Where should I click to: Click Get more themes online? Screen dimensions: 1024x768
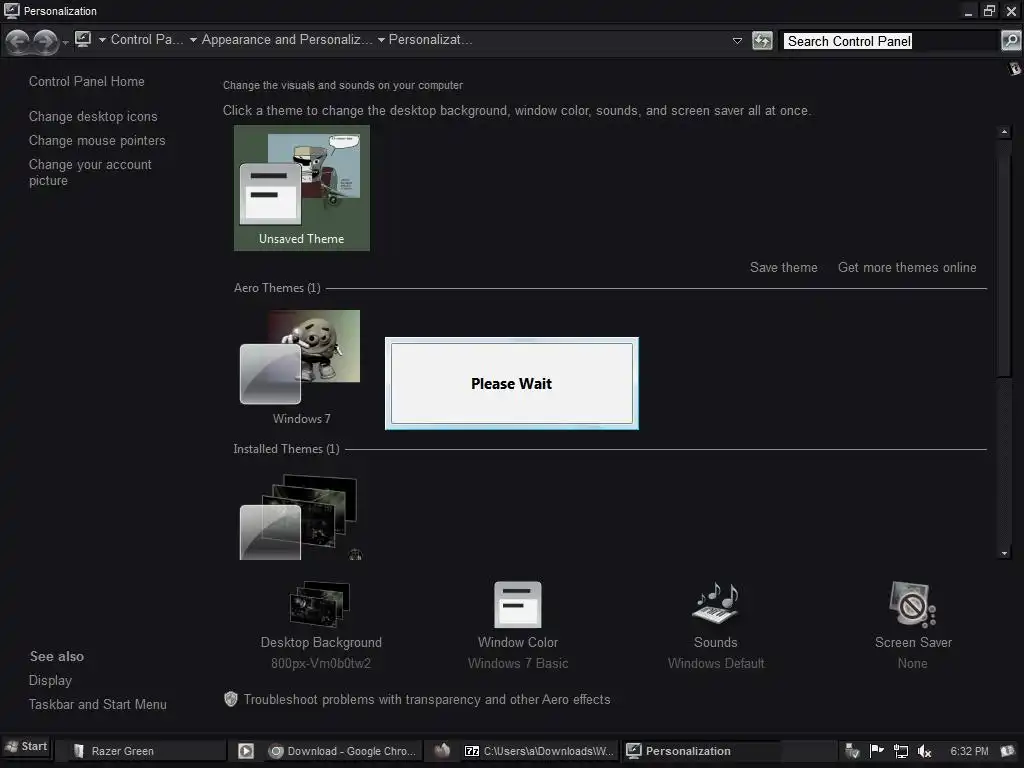[907, 268]
